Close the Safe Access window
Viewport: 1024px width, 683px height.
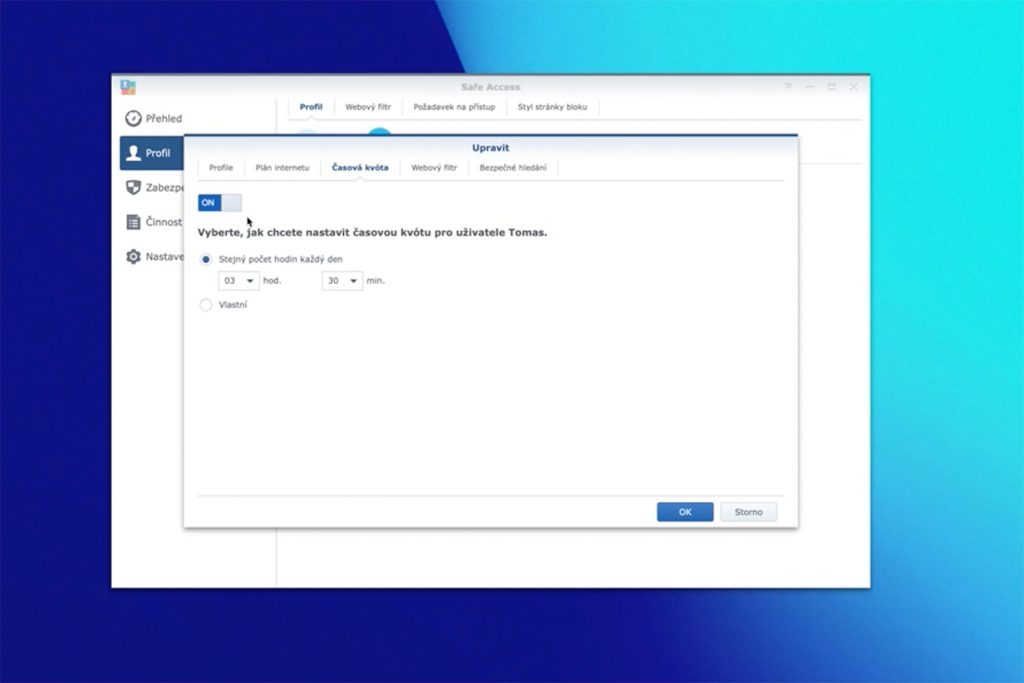coord(854,86)
